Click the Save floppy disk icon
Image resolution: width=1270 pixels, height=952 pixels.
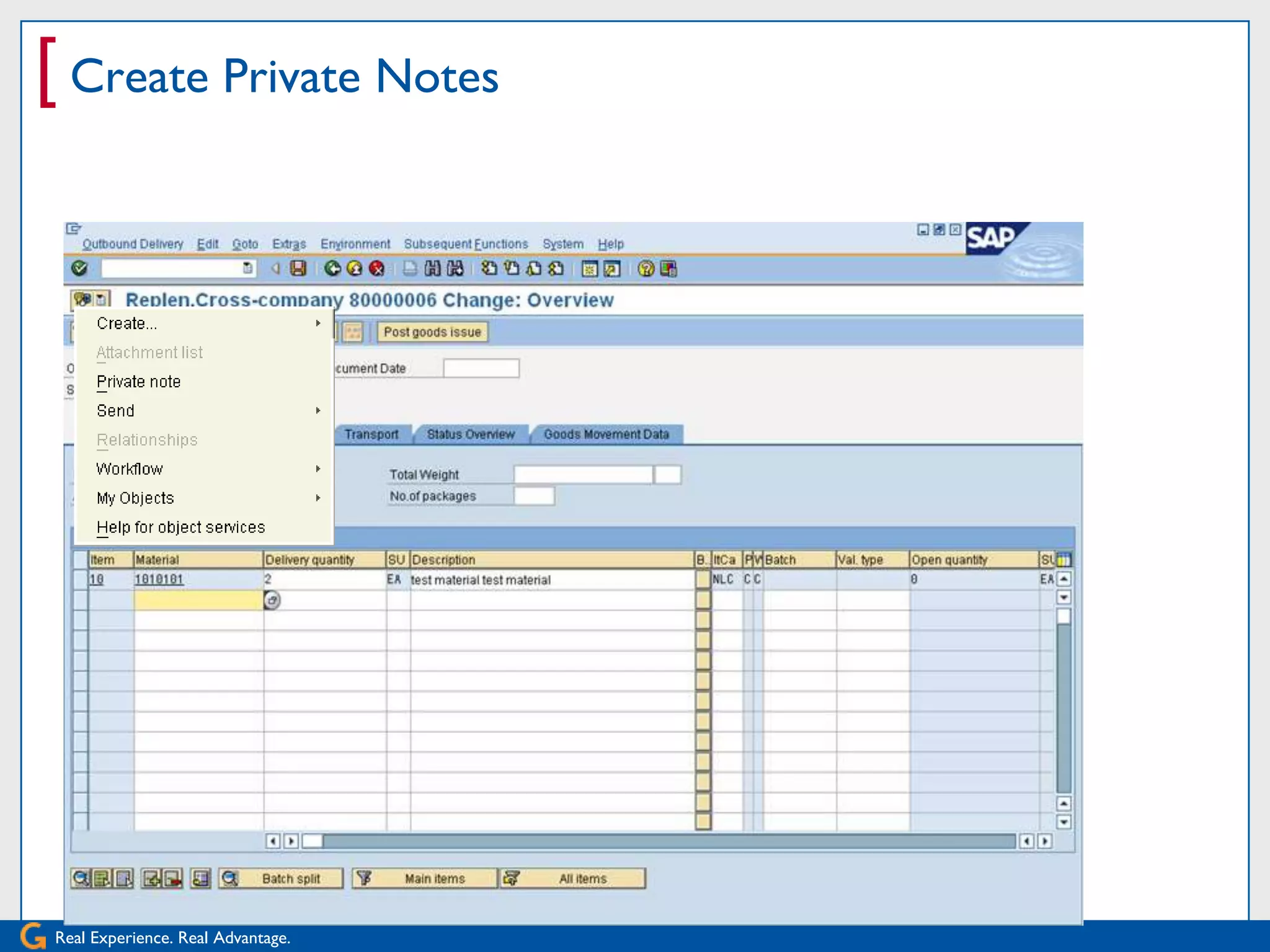pyautogui.click(x=298, y=268)
